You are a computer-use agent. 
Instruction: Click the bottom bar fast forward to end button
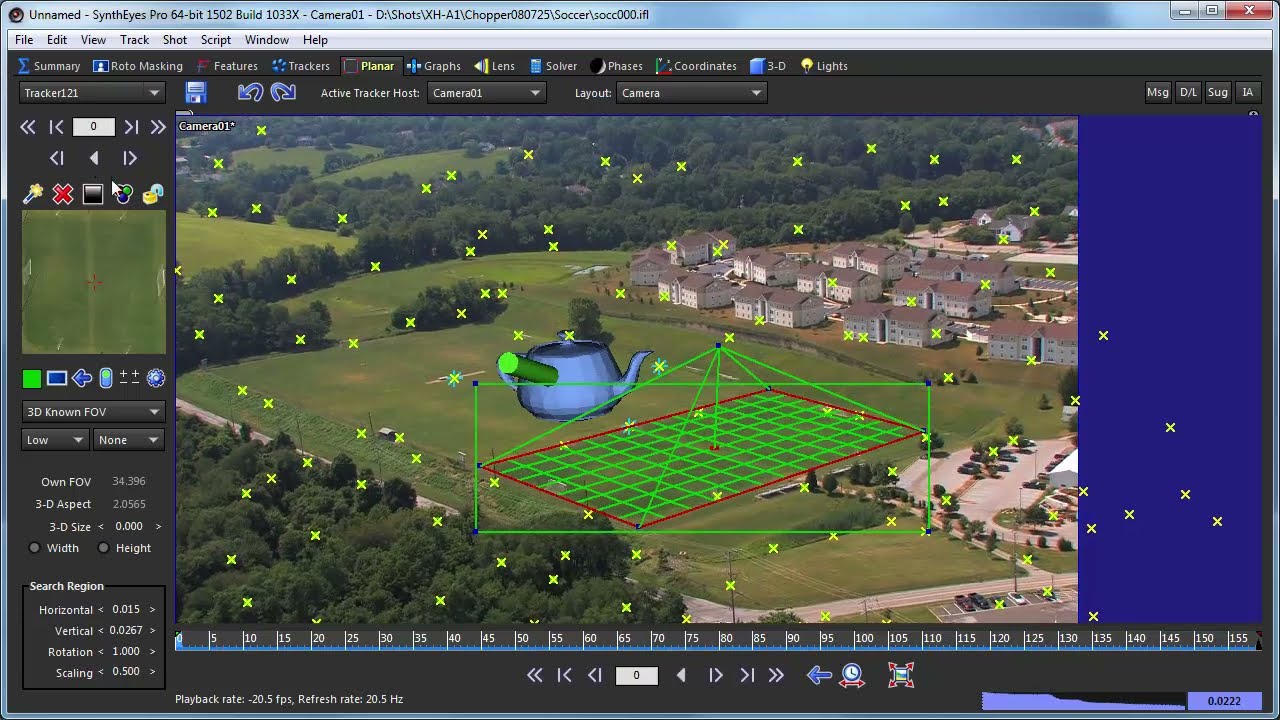pos(776,676)
